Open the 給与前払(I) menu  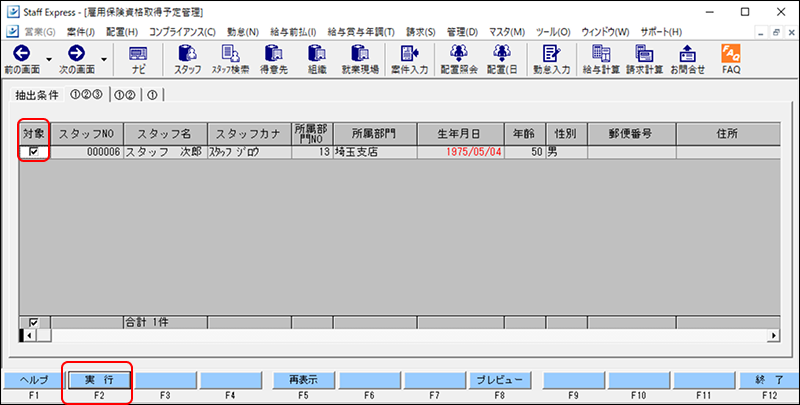coord(293,32)
